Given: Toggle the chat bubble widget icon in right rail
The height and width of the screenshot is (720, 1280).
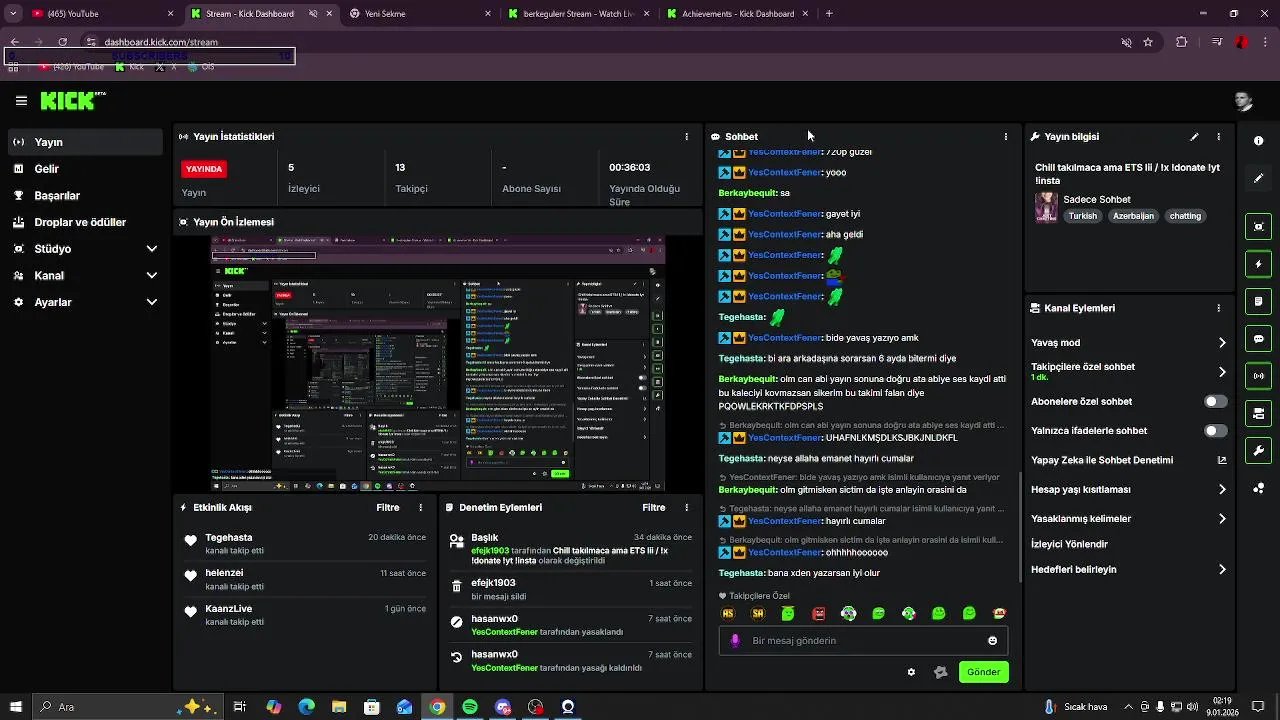Looking at the screenshot, I should click(1259, 339).
